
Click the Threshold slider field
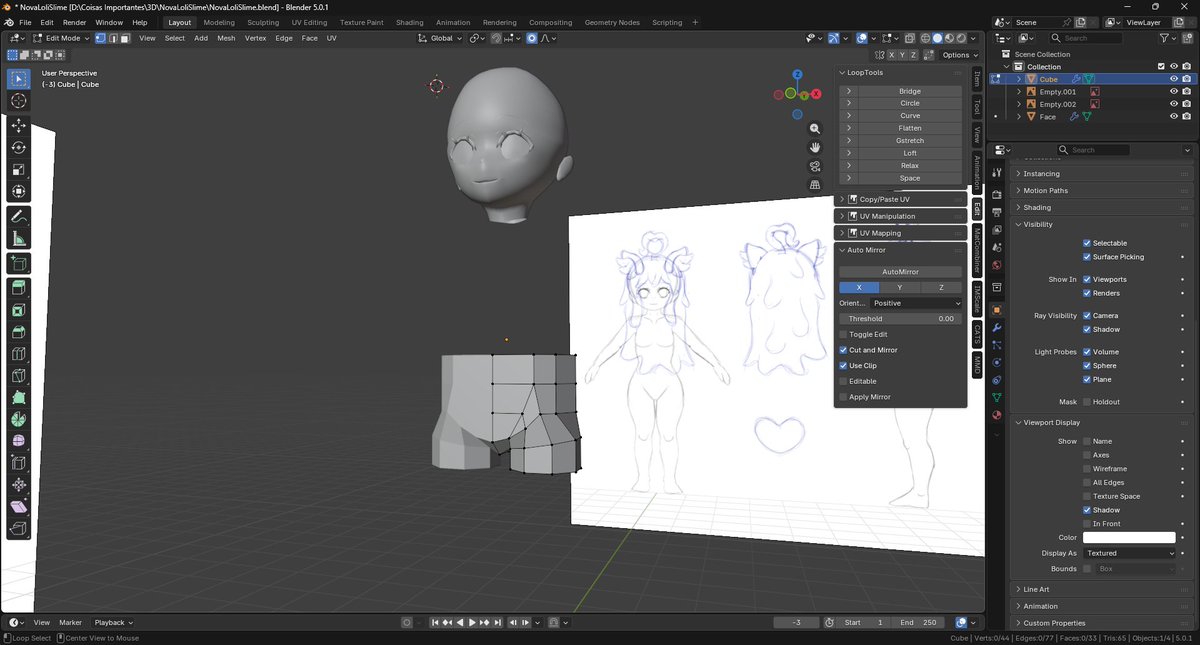point(900,319)
